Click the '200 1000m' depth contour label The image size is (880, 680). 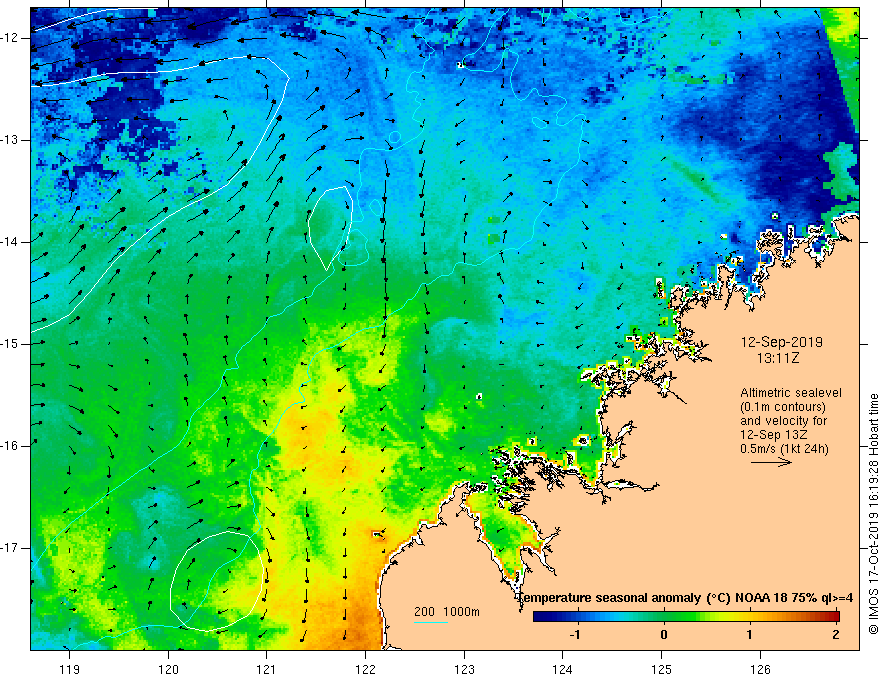(x=447, y=612)
